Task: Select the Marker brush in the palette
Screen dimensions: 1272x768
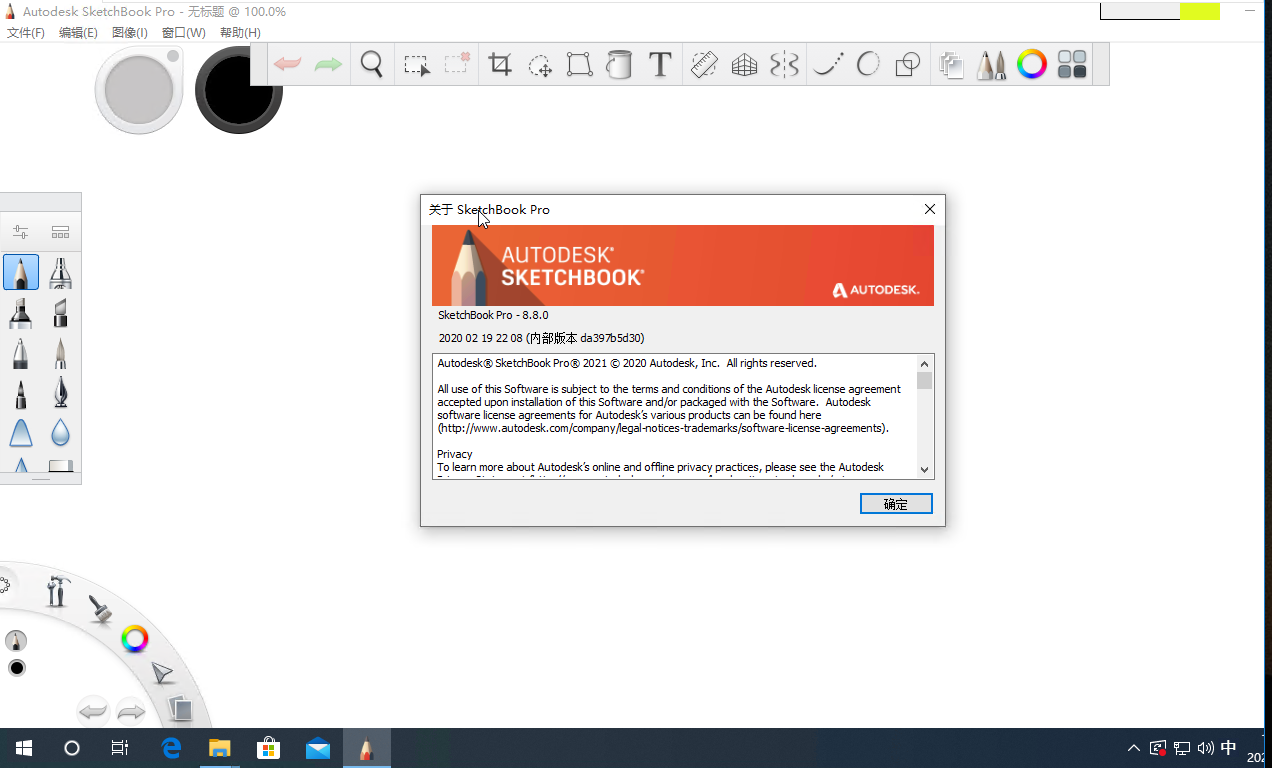Action: click(x=20, y=312)
